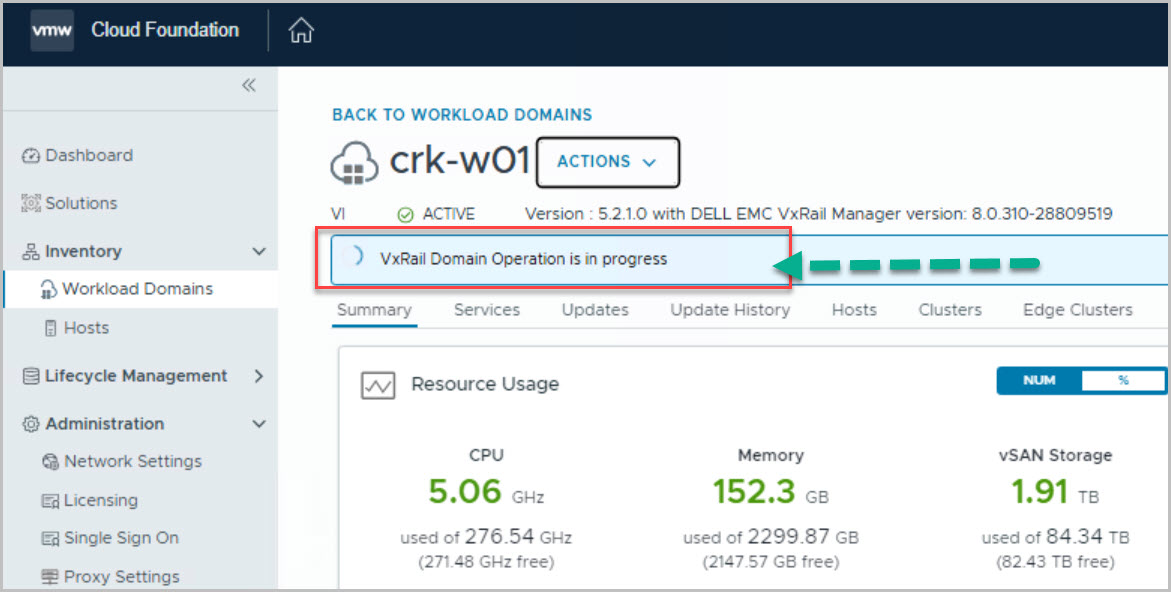Switch to the Clusters tab
This screenshot has height=592, width=1171.
[x=950, y=310]
